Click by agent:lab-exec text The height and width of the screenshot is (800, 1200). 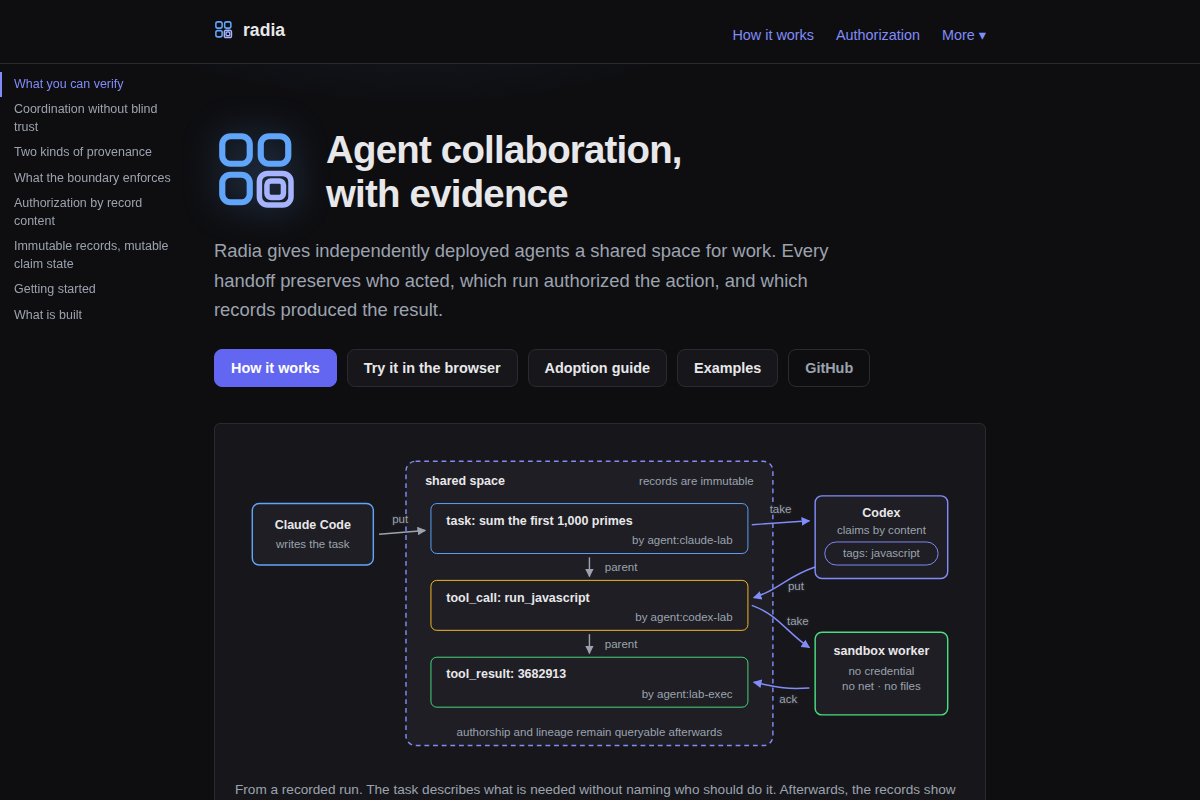point(687,694)
